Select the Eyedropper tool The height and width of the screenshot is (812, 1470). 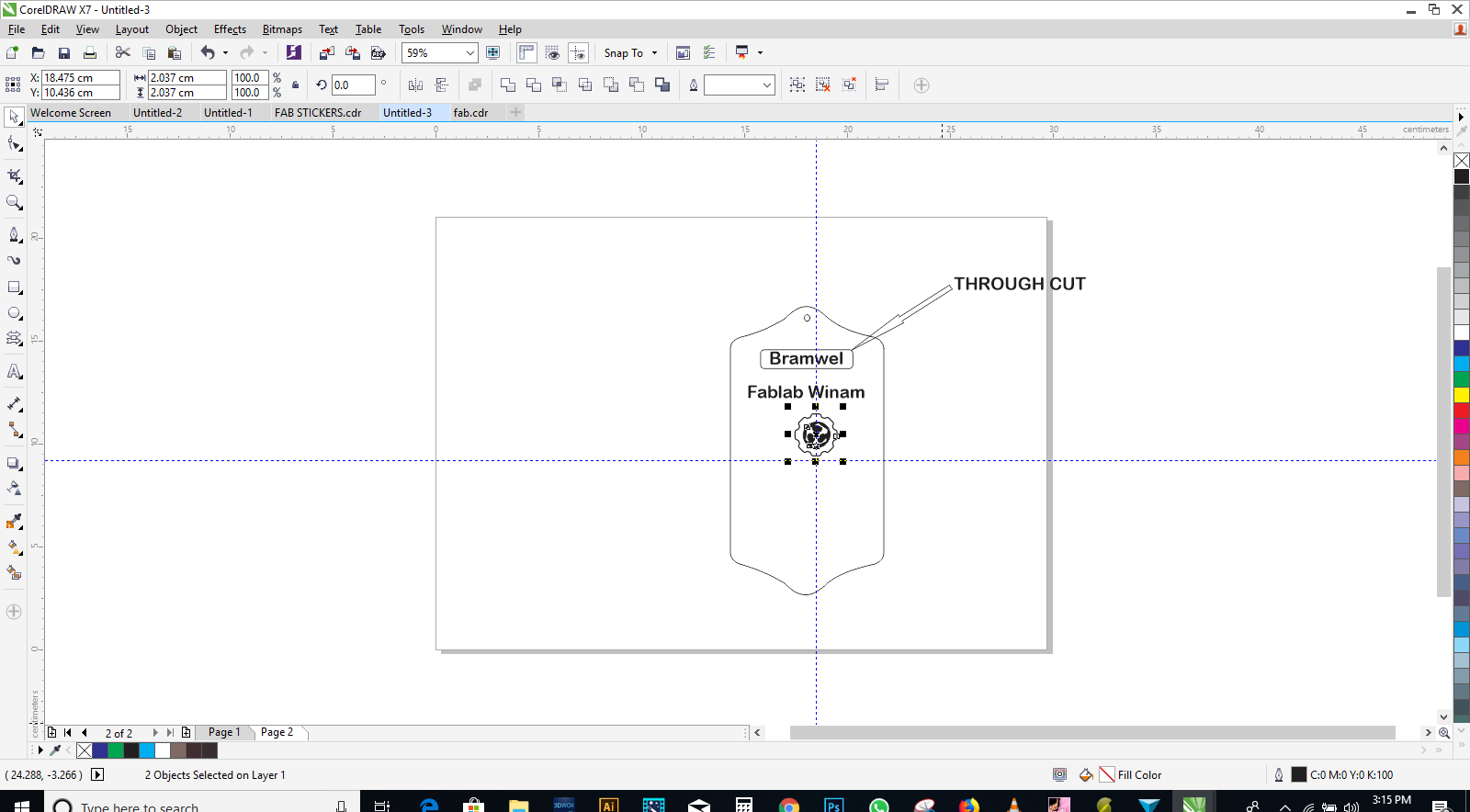pos(14,522)
